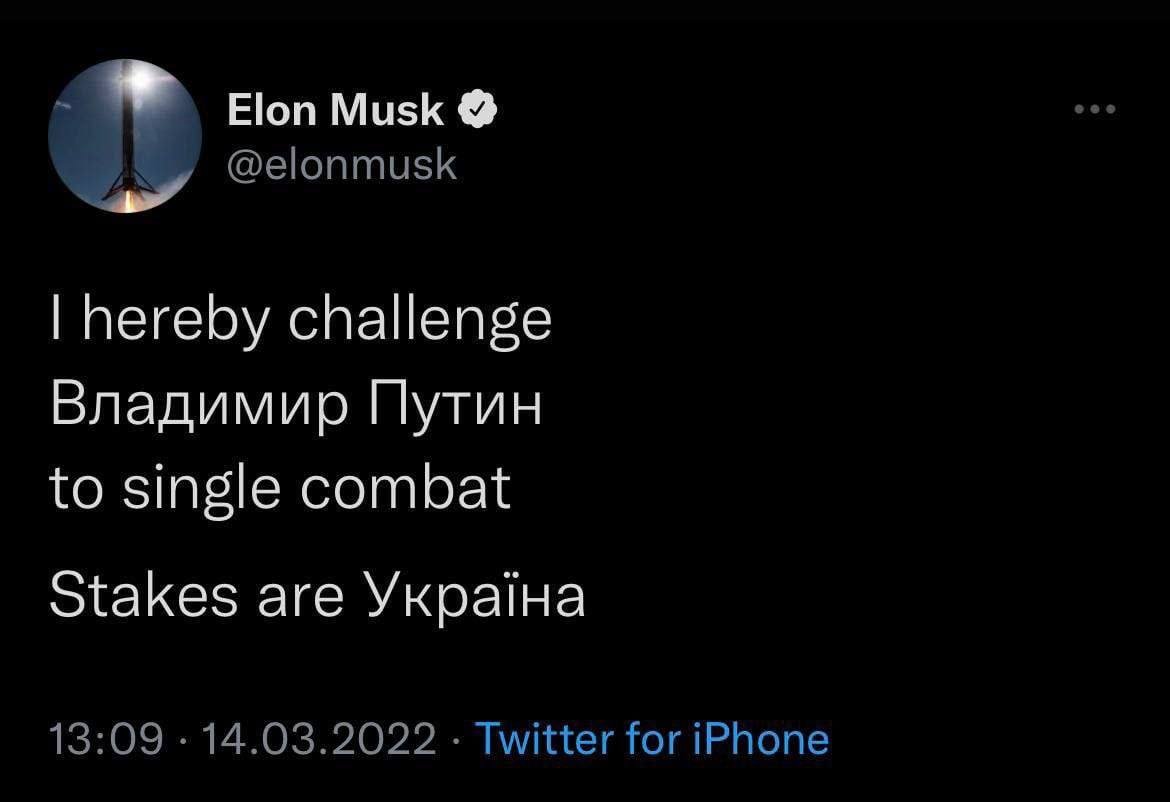Click the blue checkmark verification icon
Image resolution: width=1170 pixels, height=802 pixels.
(x=477, y=110)
